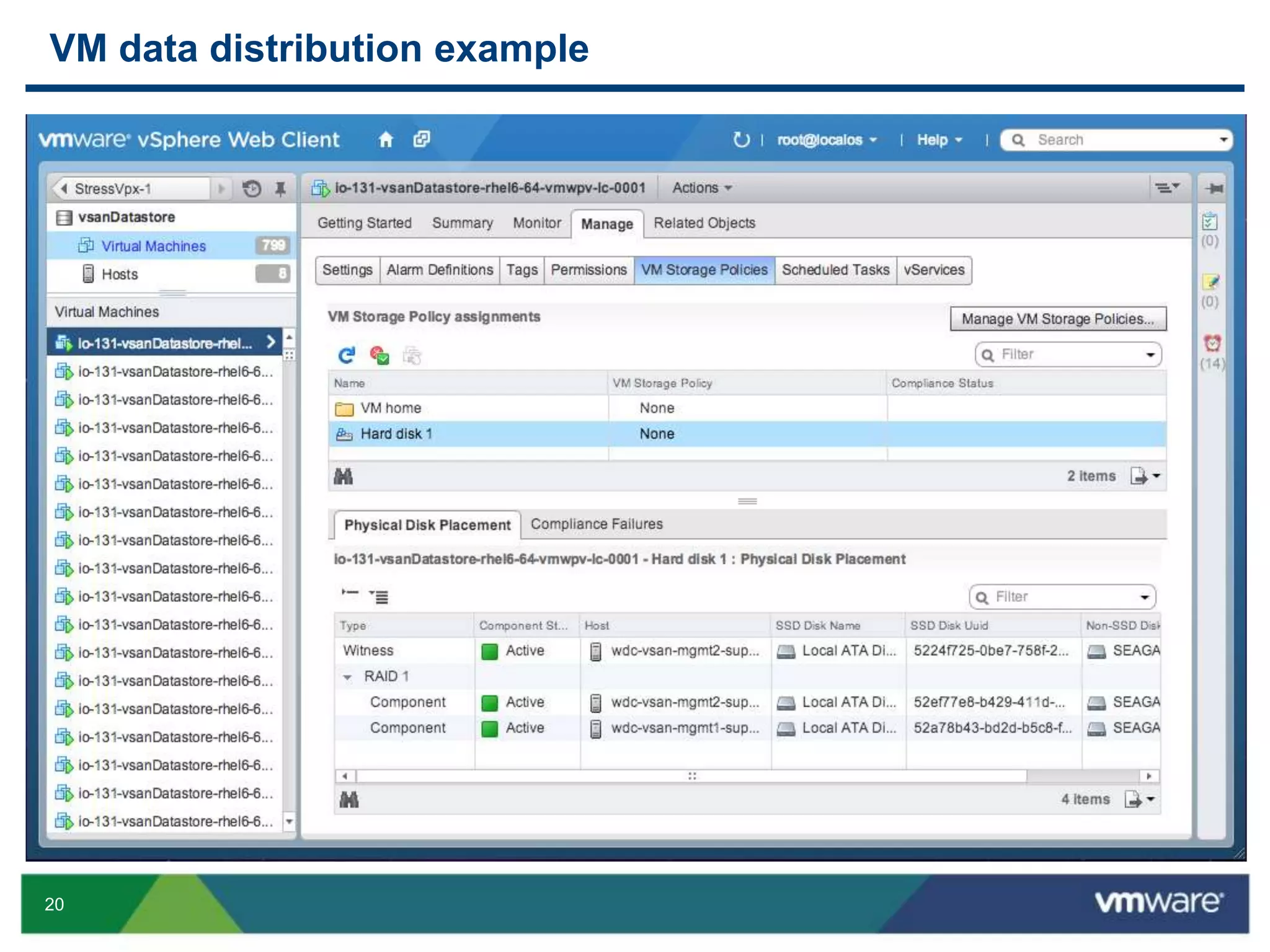
Task: Open the new window link icon beside Home
Action: coord(421,139)
